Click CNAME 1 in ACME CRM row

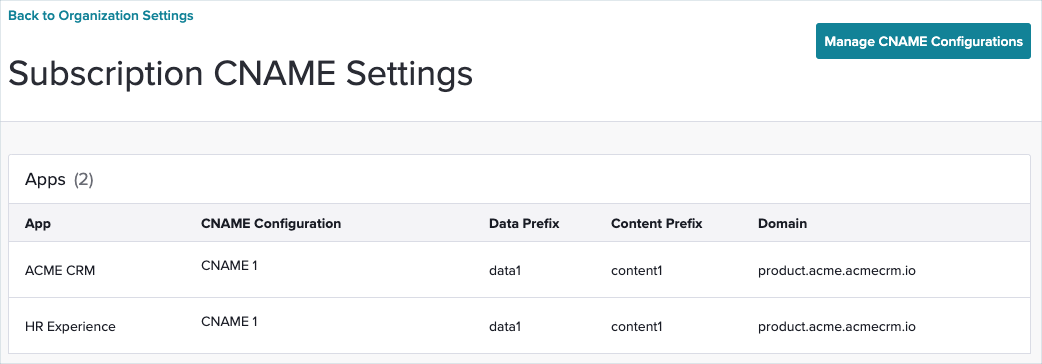pos(229,266)
